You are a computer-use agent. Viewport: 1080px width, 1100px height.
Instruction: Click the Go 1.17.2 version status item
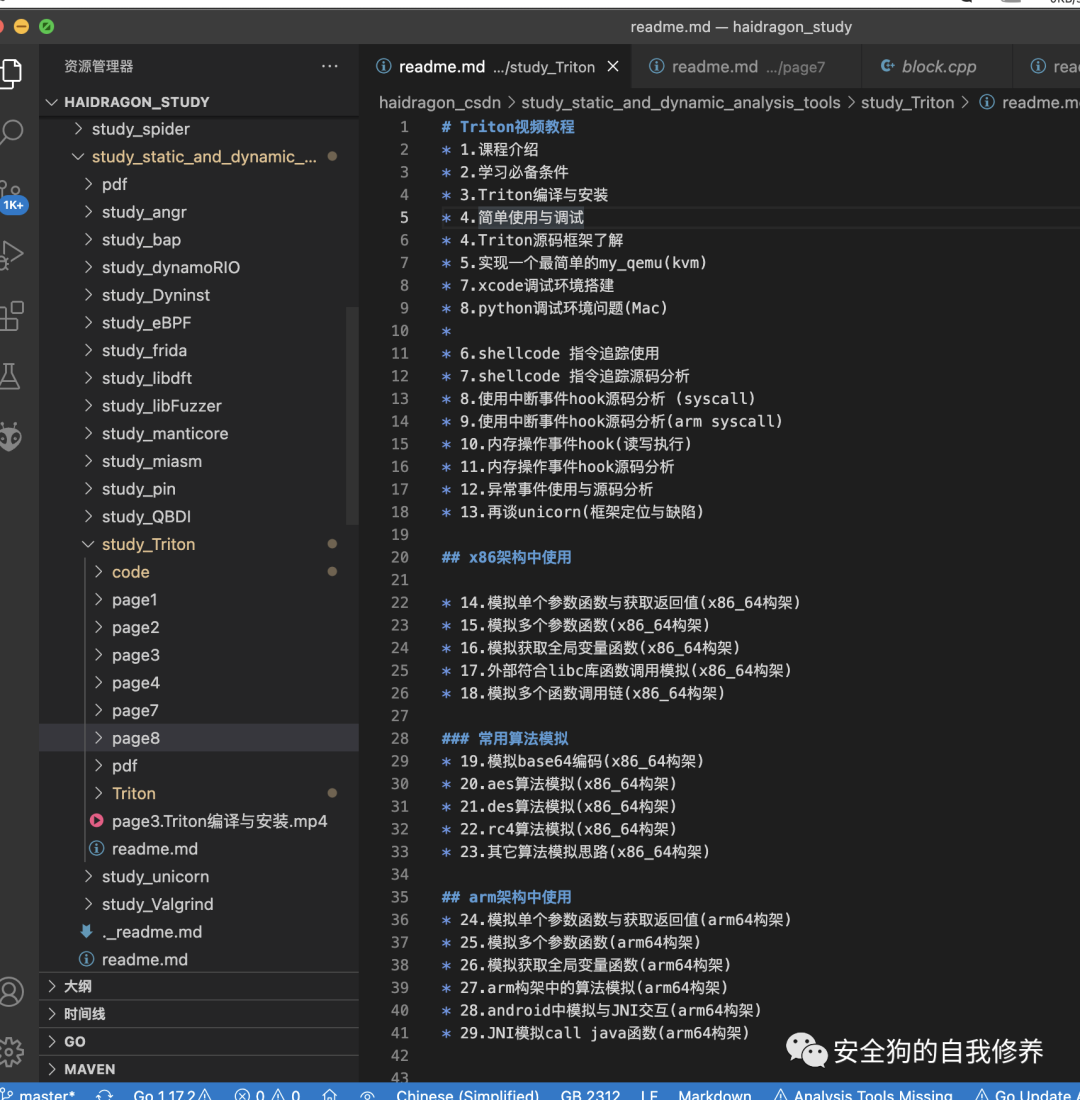click(x=172, y=1094)
